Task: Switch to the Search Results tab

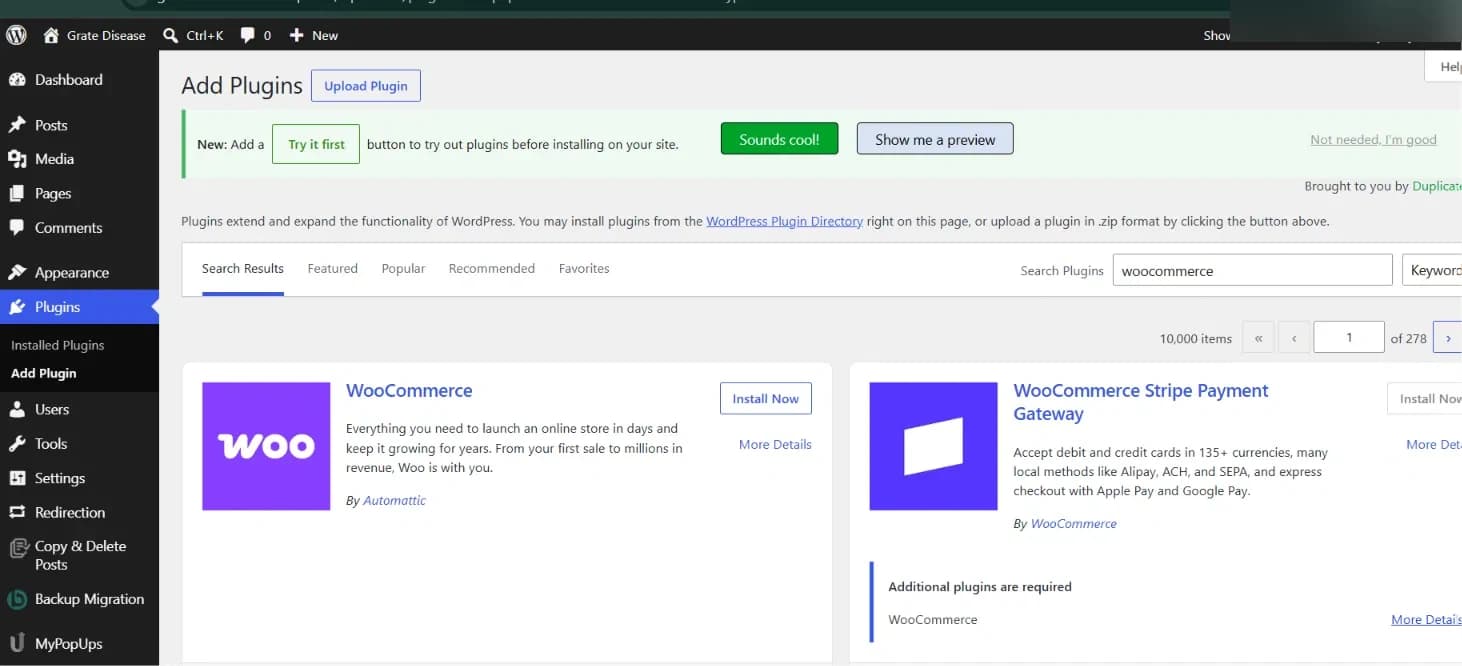Action: pyautogui.click(x=243, y=269)
